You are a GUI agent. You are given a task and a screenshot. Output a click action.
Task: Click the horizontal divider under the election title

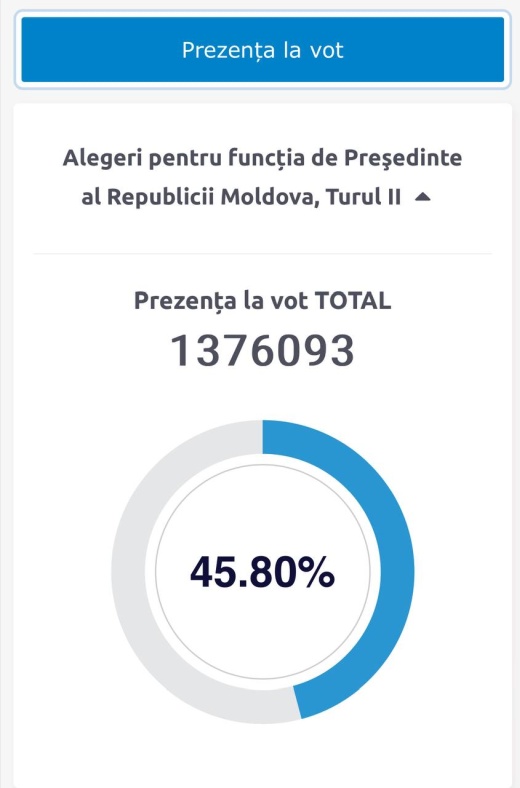tap(262, 254)
